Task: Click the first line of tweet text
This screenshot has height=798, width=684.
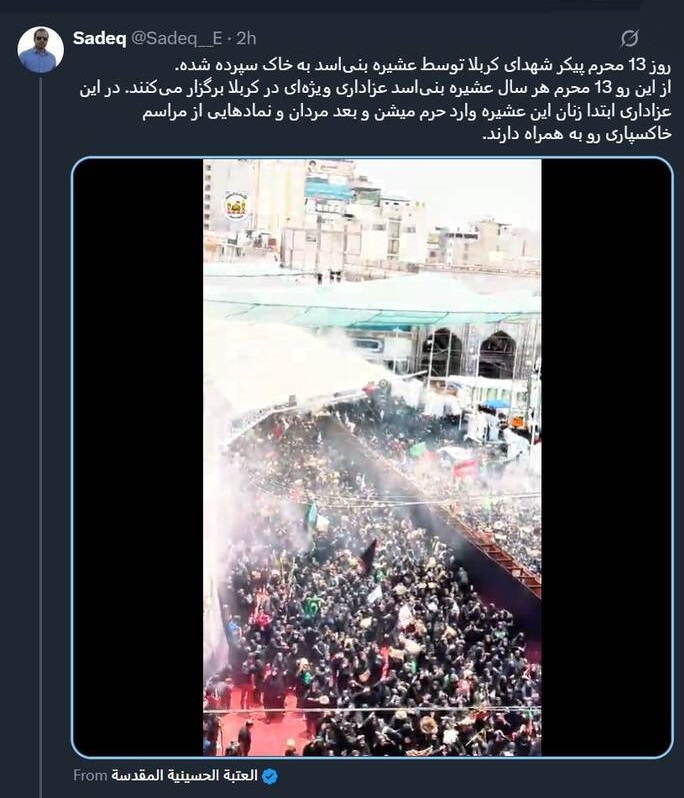Action: [x=423, y=65]
